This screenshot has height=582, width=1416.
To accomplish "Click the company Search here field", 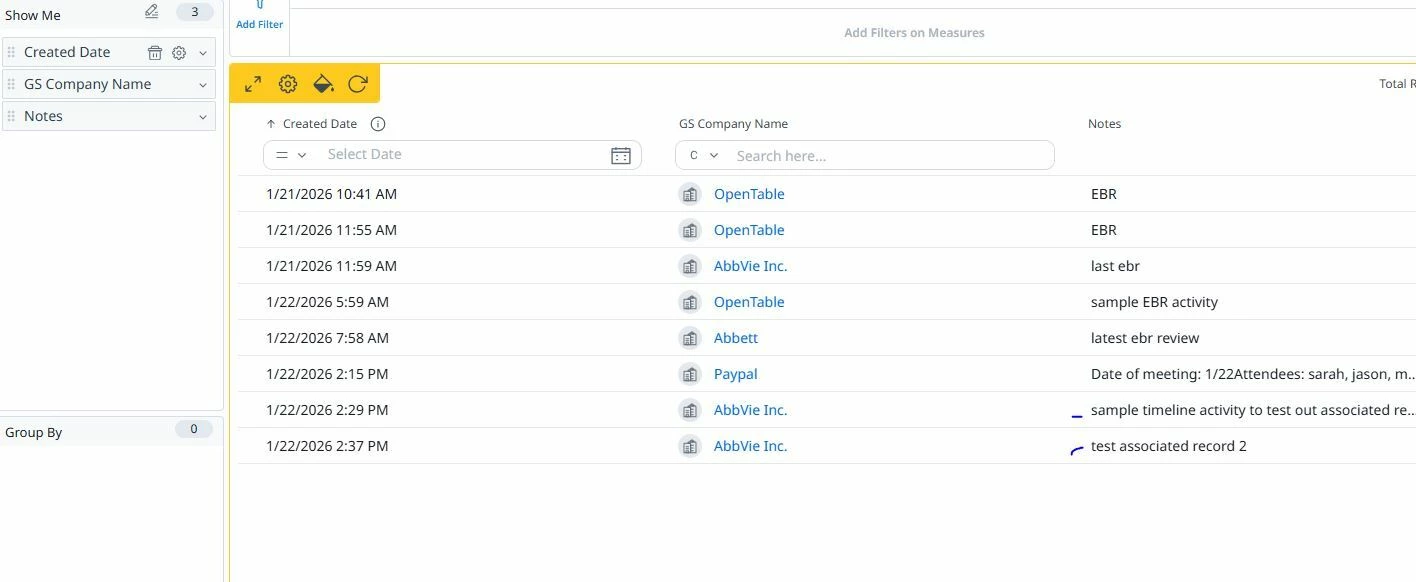I will pyautogui.click(x=890, y=156).
